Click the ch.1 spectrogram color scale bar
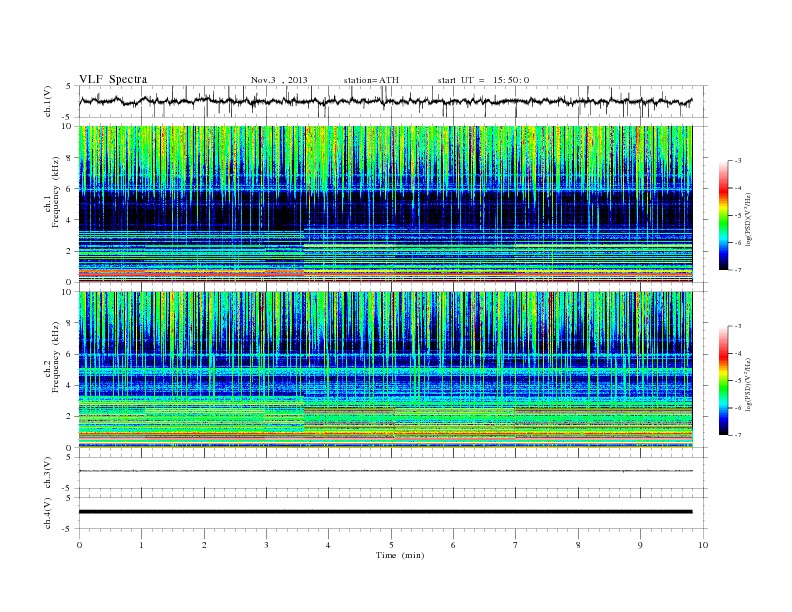Screen dimensions: 792x612 click(x=723, y=215)
